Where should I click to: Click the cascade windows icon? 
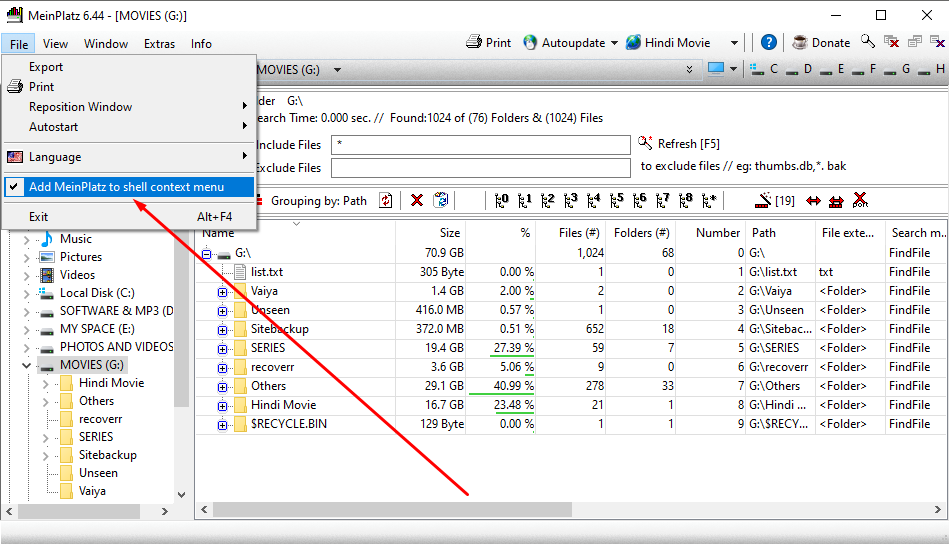point(915,42)
